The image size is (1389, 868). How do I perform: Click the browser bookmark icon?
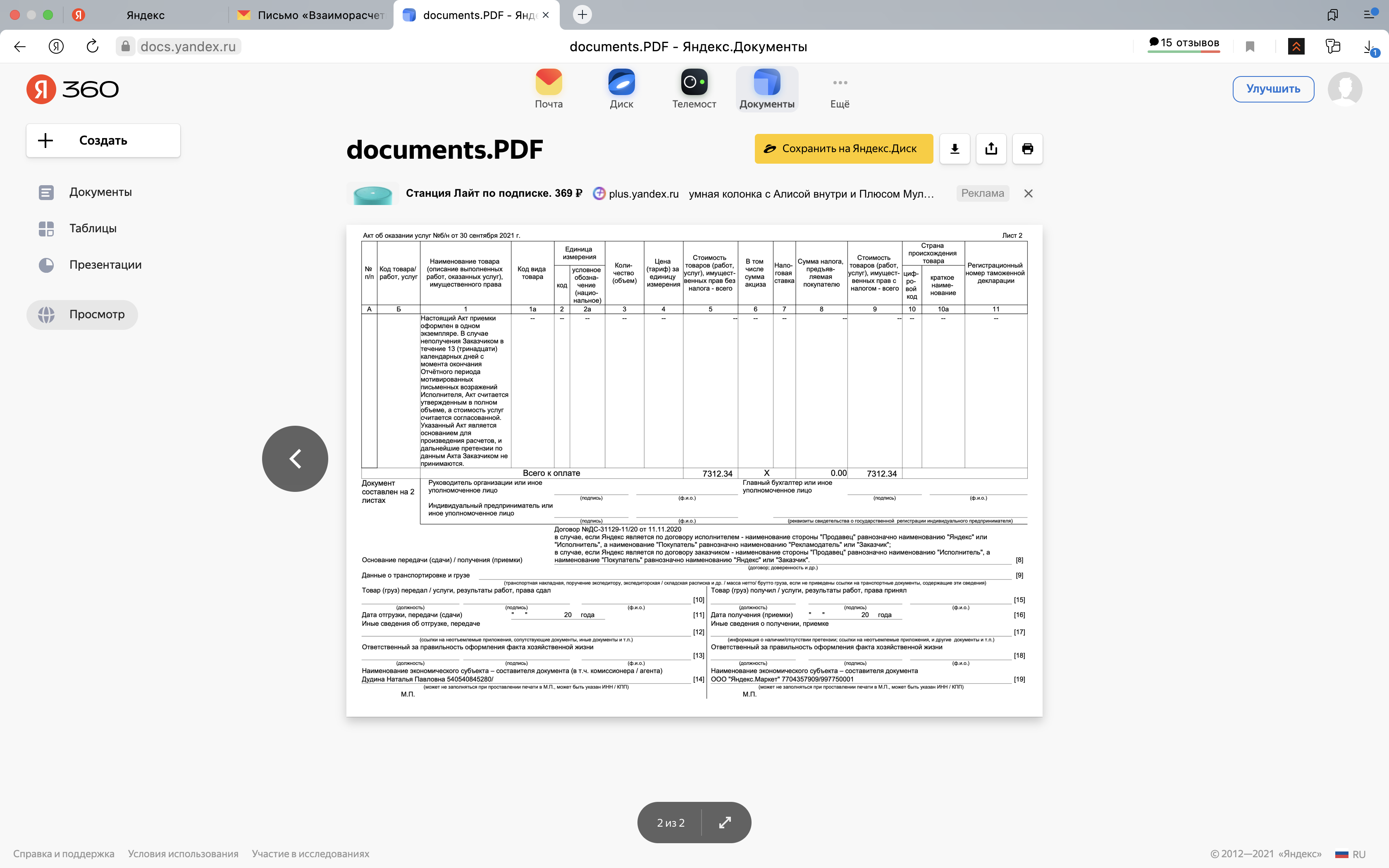click(x=1250, y=46)
